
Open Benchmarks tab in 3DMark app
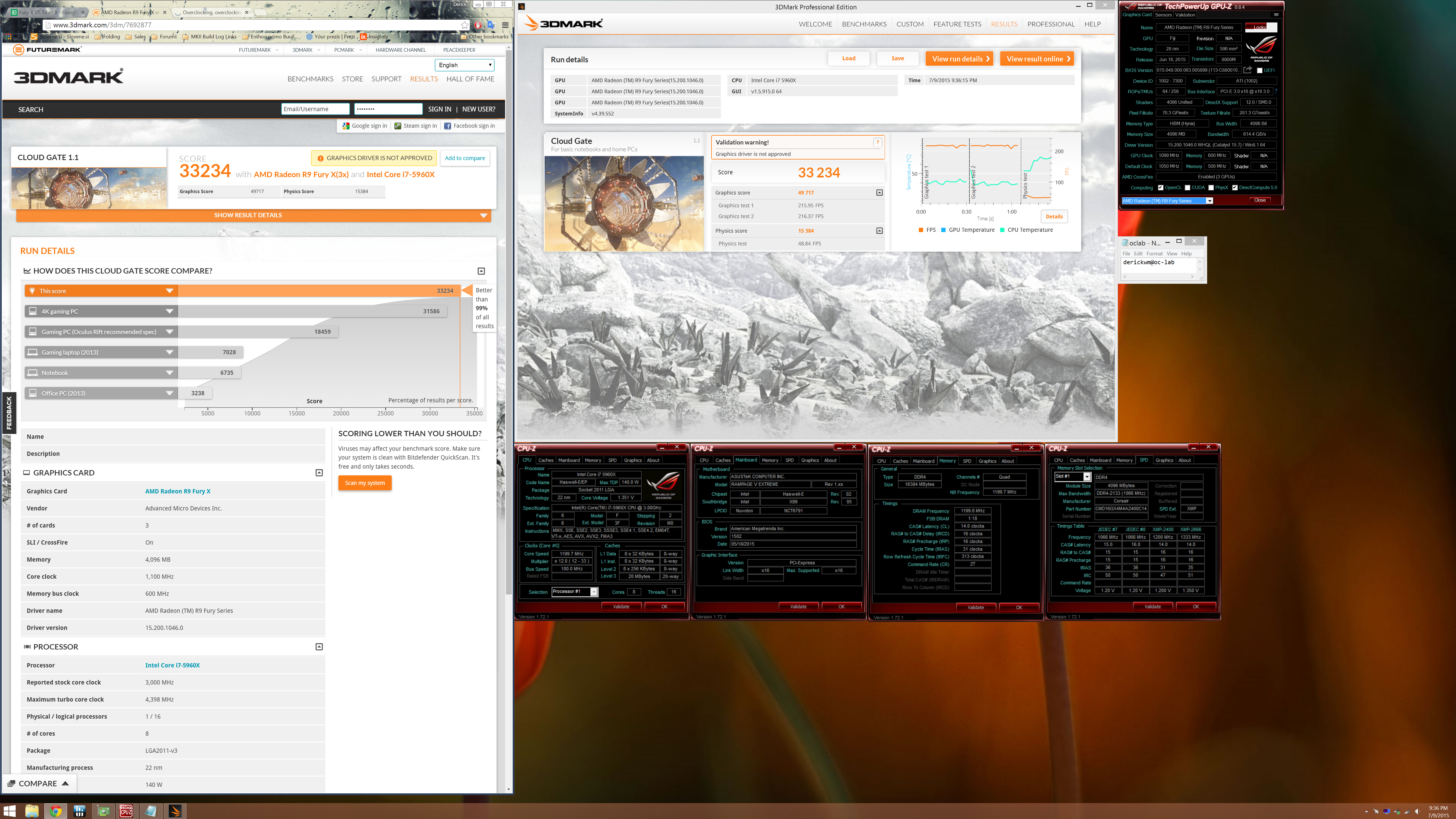point(864,24)
